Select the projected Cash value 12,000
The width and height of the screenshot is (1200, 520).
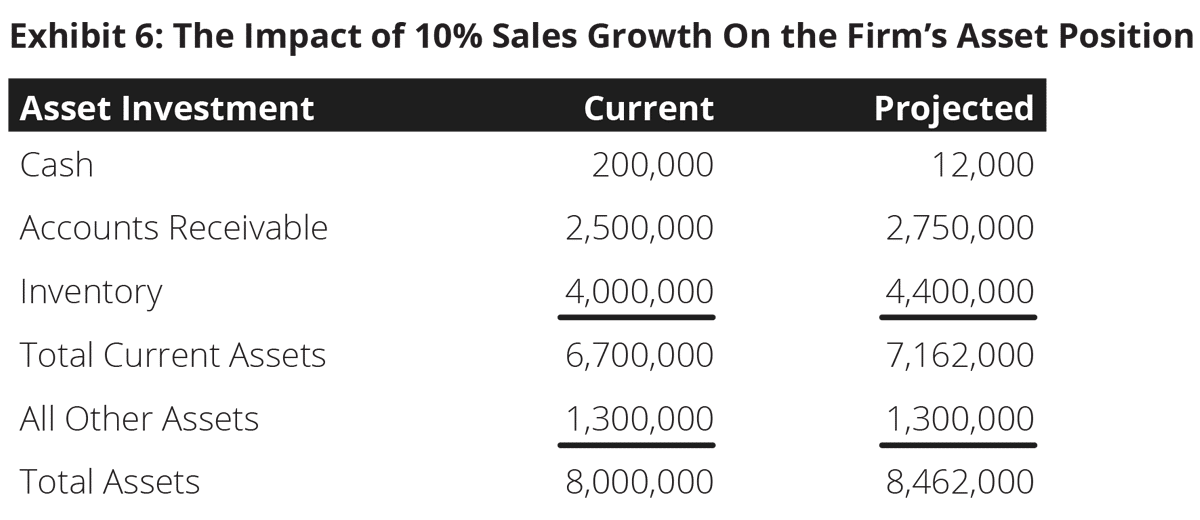coord(981,164)
